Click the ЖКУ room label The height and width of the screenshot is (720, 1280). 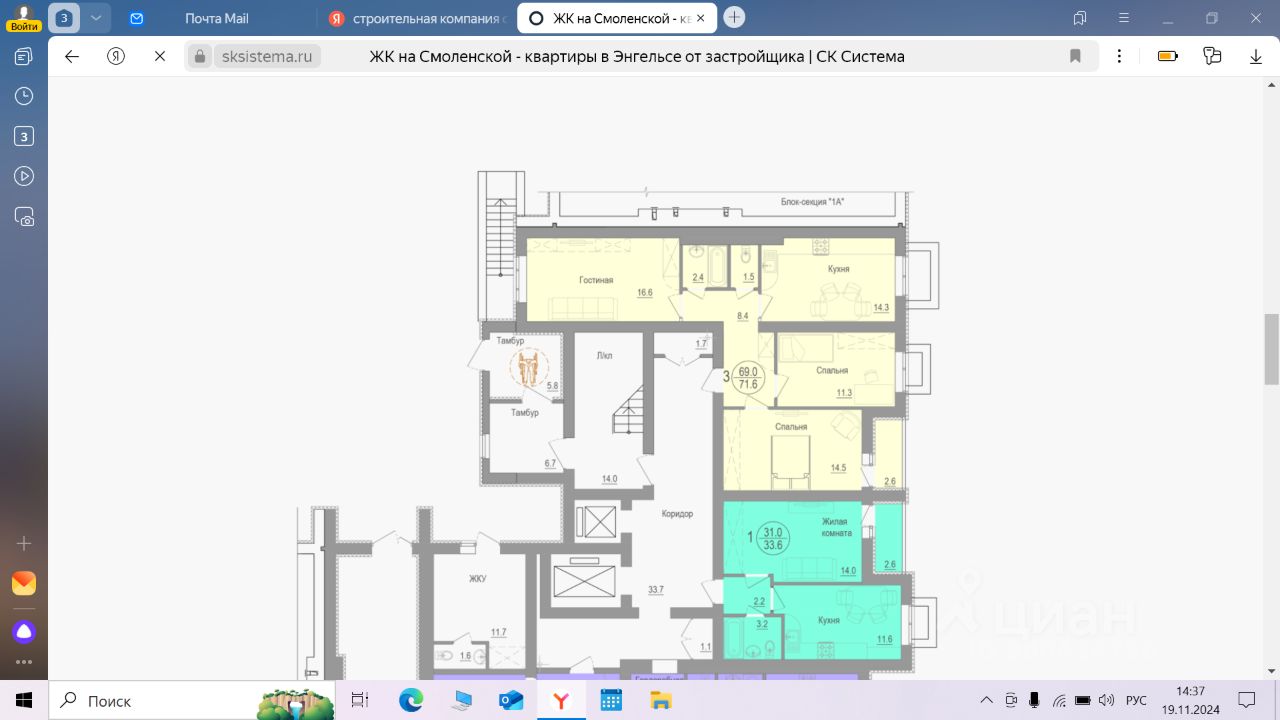(x=478, y=578)
